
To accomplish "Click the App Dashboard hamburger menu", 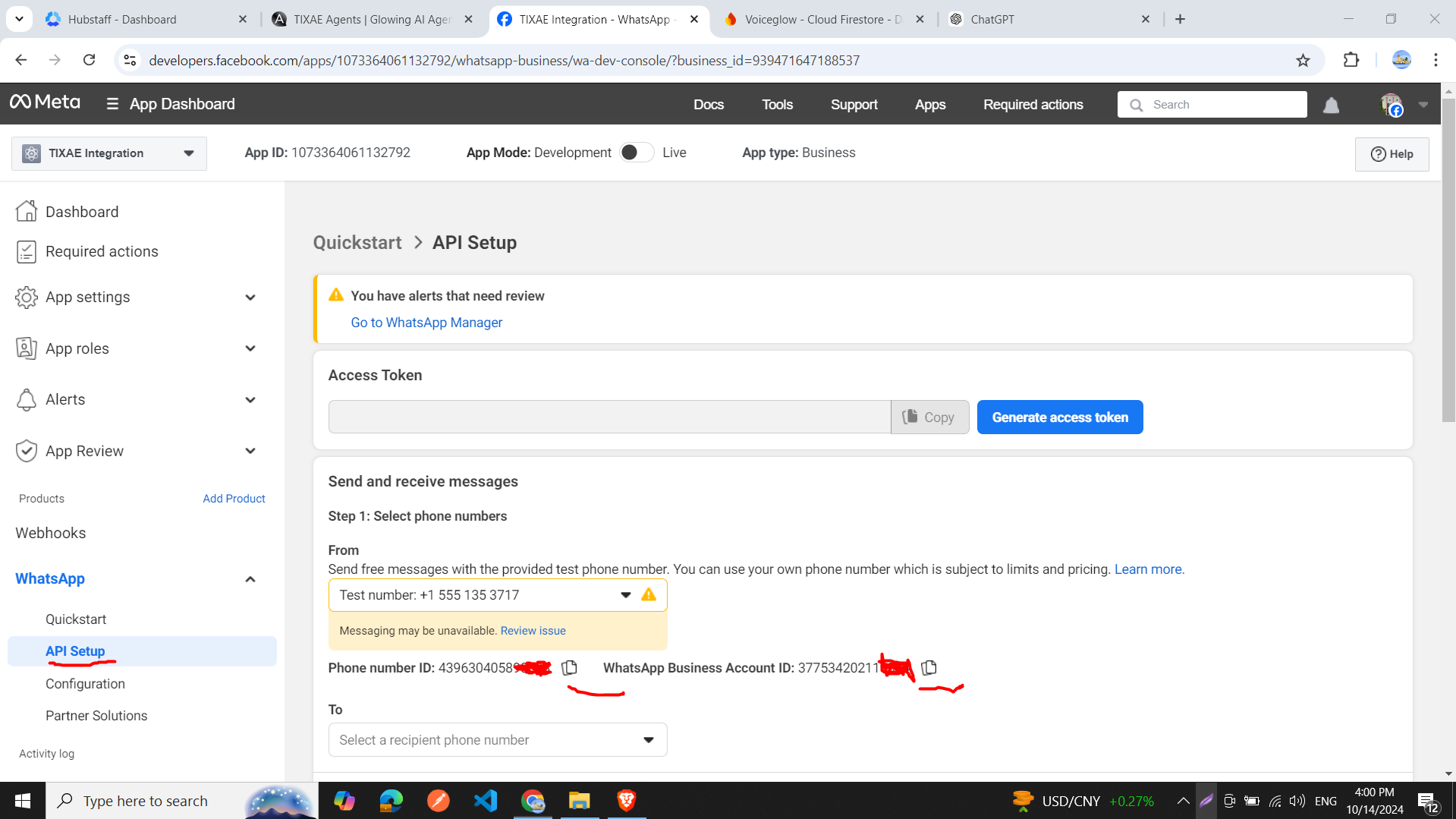I will point(112,104).
